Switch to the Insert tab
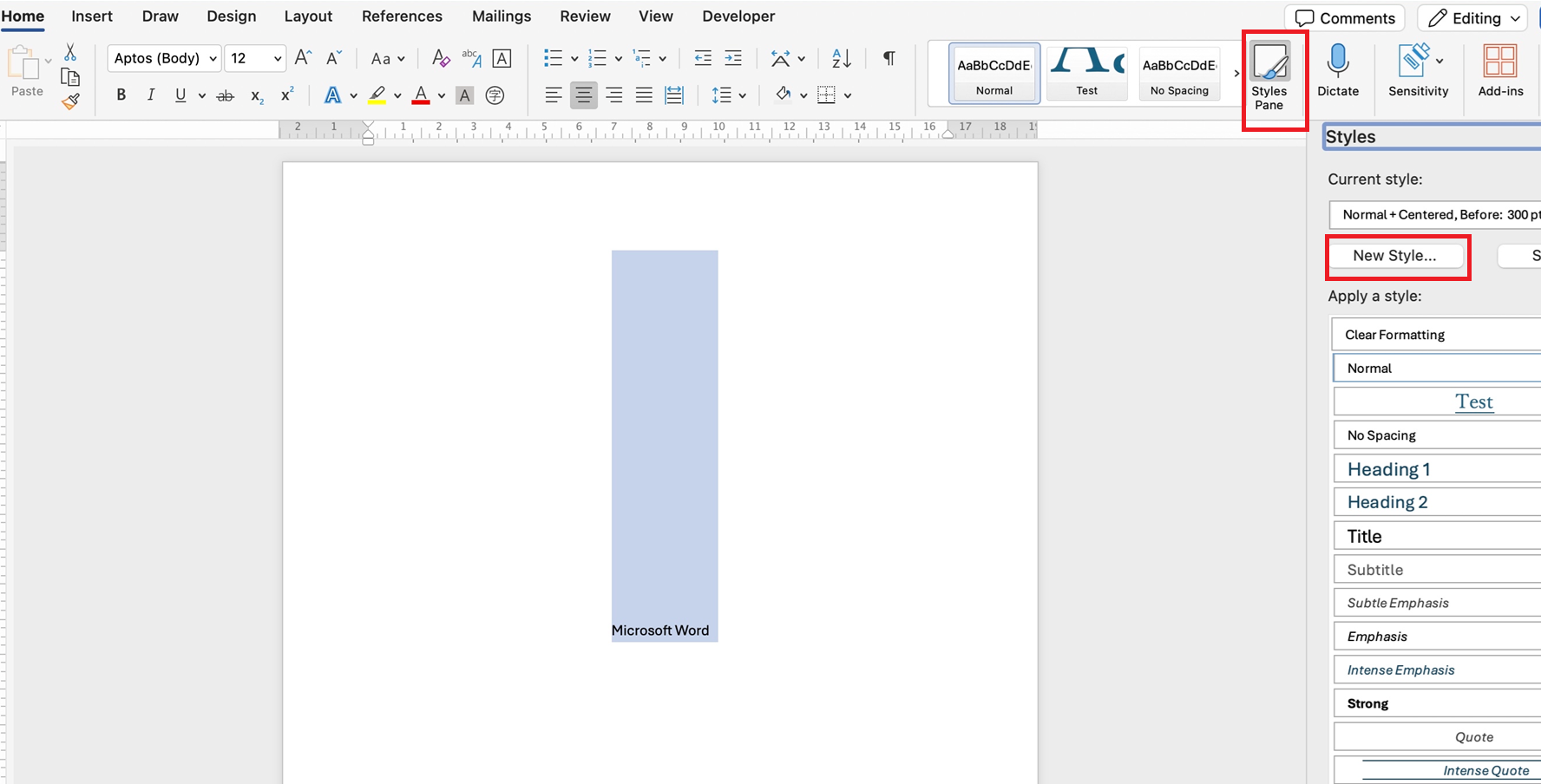1541x784 pixels. [92, 16]
